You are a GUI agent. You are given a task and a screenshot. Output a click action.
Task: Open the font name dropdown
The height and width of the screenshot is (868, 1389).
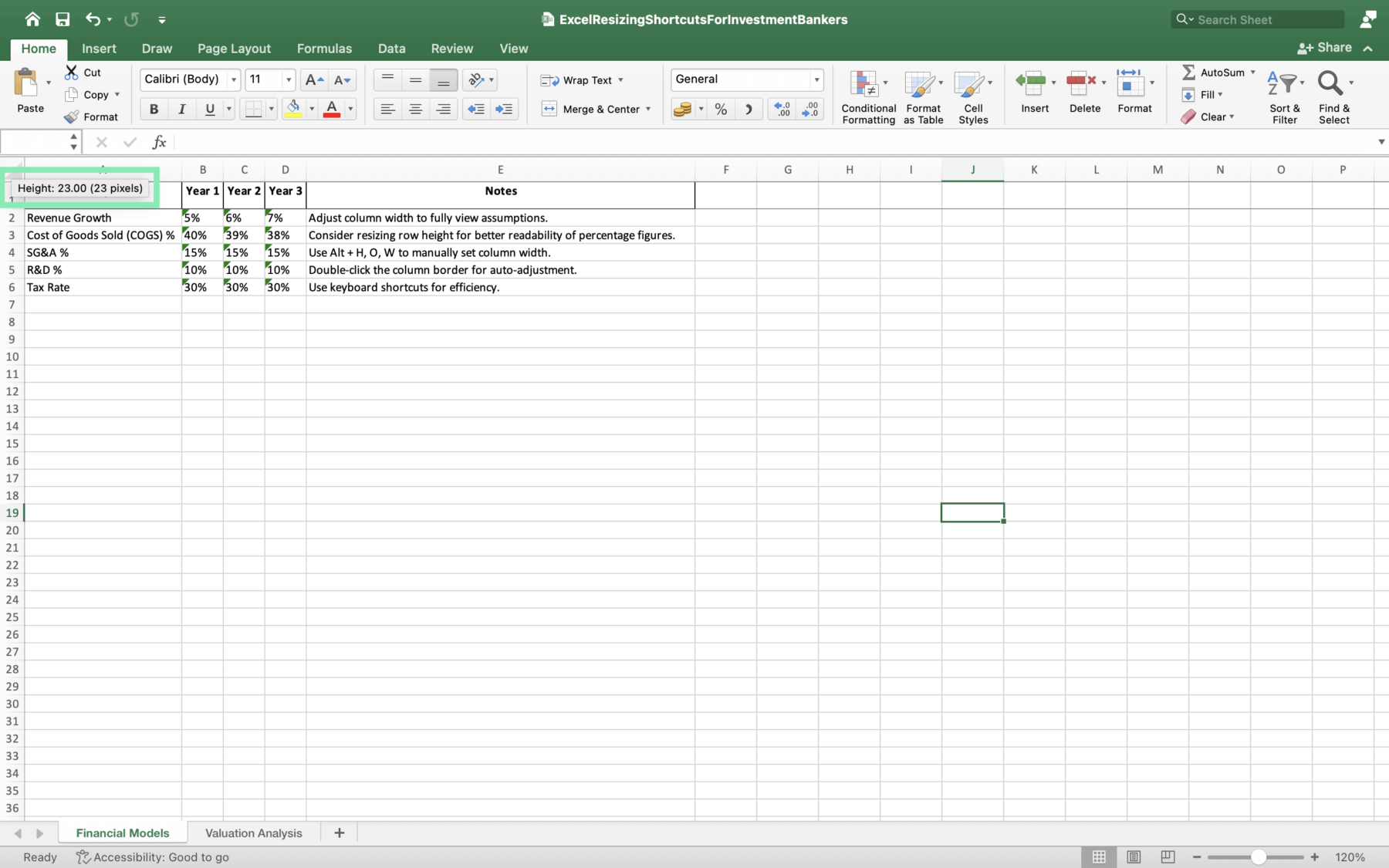coord(233,79)
